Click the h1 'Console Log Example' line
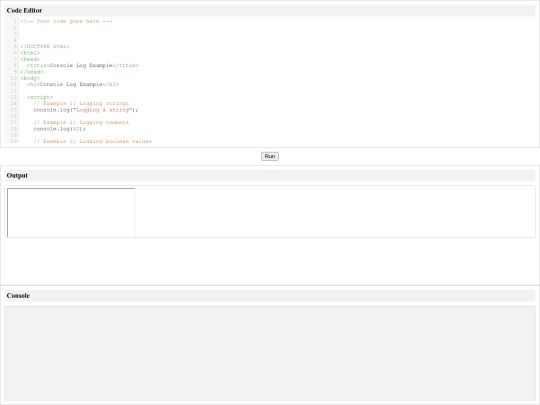 pyautogui.click(x=73, y=84)
